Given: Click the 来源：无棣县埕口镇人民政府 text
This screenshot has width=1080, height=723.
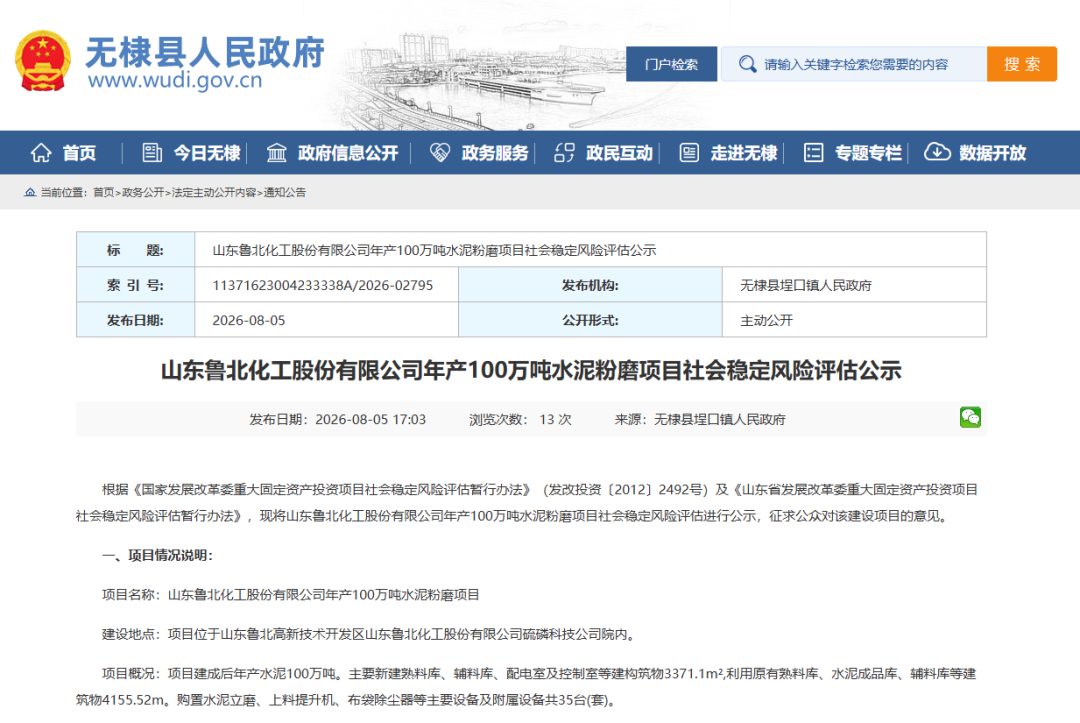Looking at the screenshot, I should pyautogui.click(x=700, y=419).
